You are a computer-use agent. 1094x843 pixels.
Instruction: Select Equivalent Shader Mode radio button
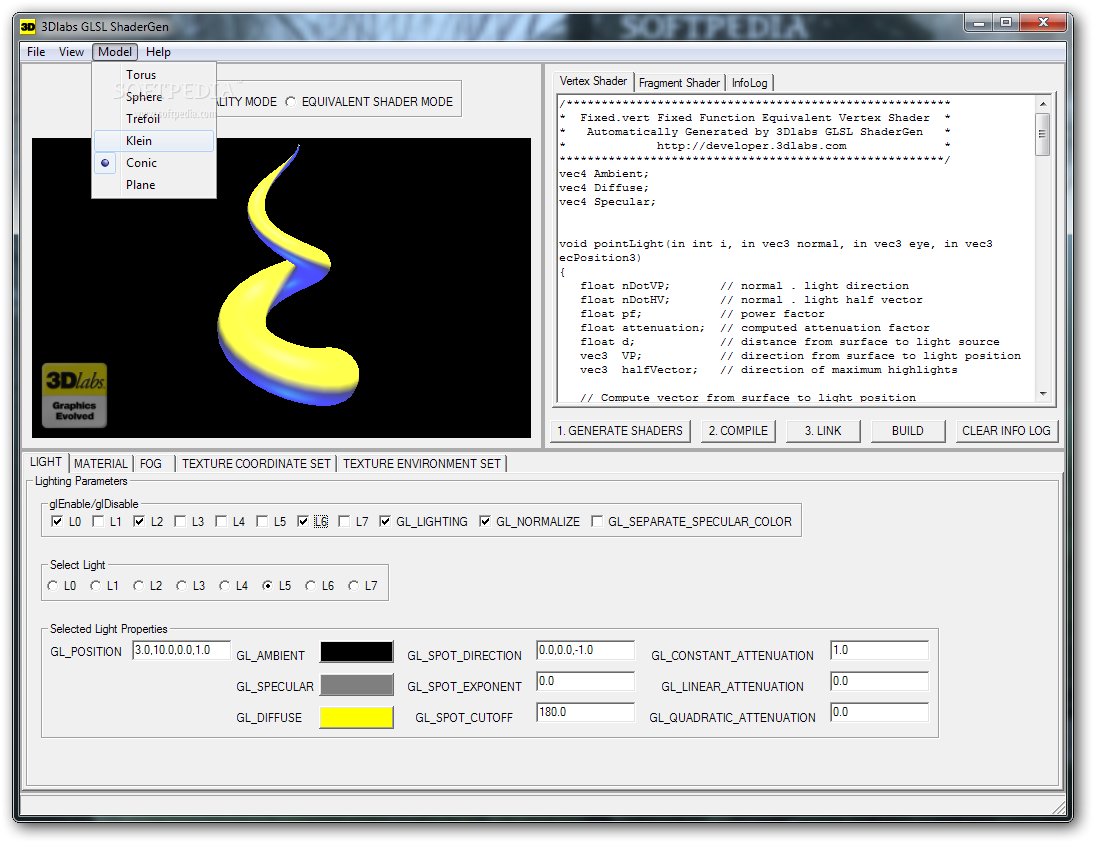[x=291, y=102]
